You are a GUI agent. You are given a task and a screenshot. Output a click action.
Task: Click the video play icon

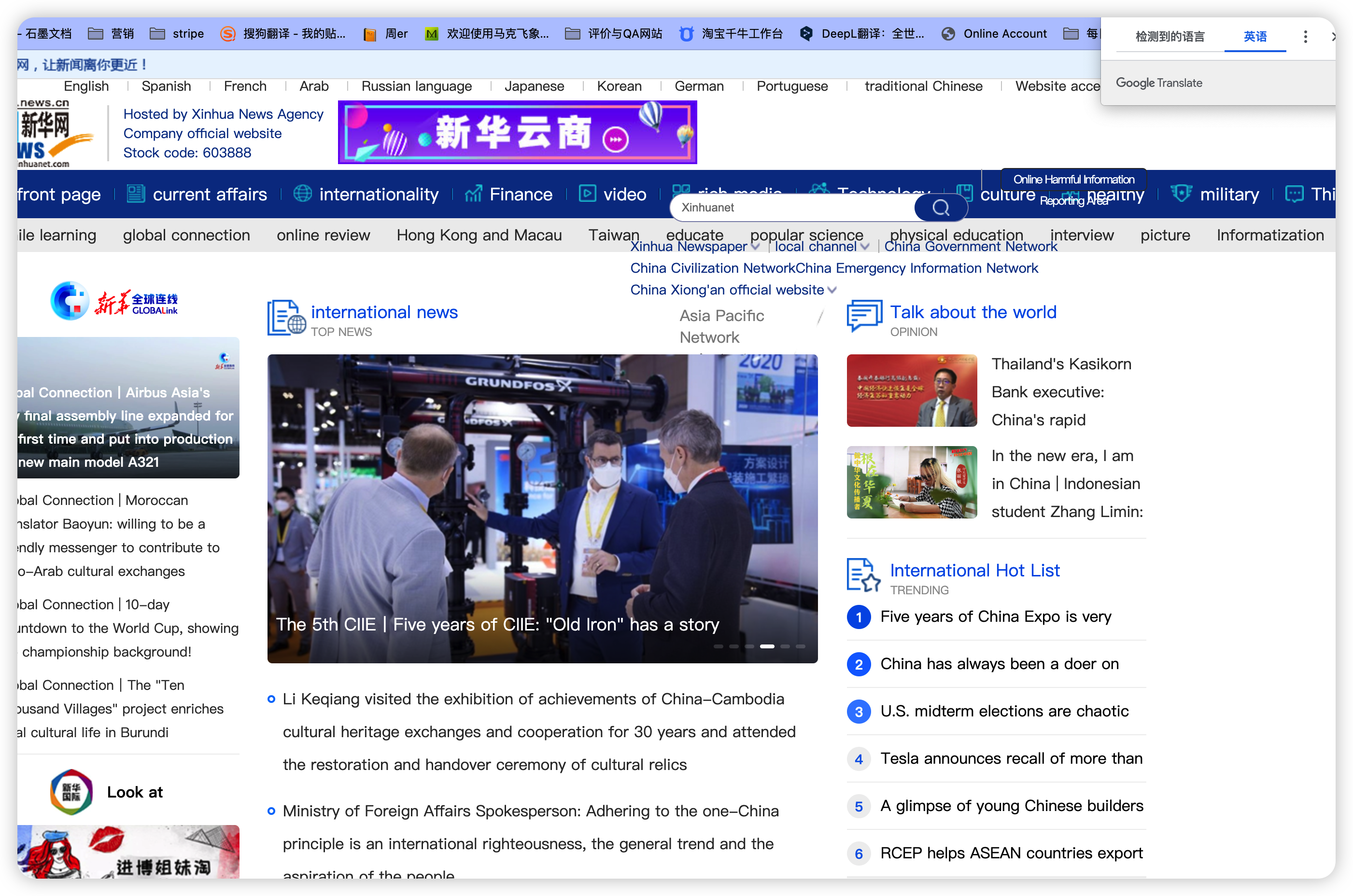click(587, 194)
